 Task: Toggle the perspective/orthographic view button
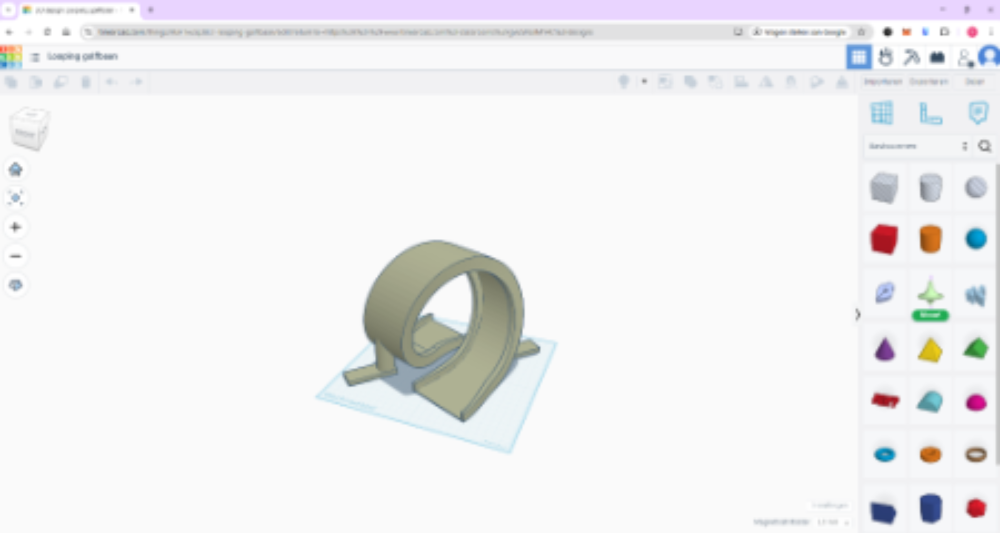point(16,285)
